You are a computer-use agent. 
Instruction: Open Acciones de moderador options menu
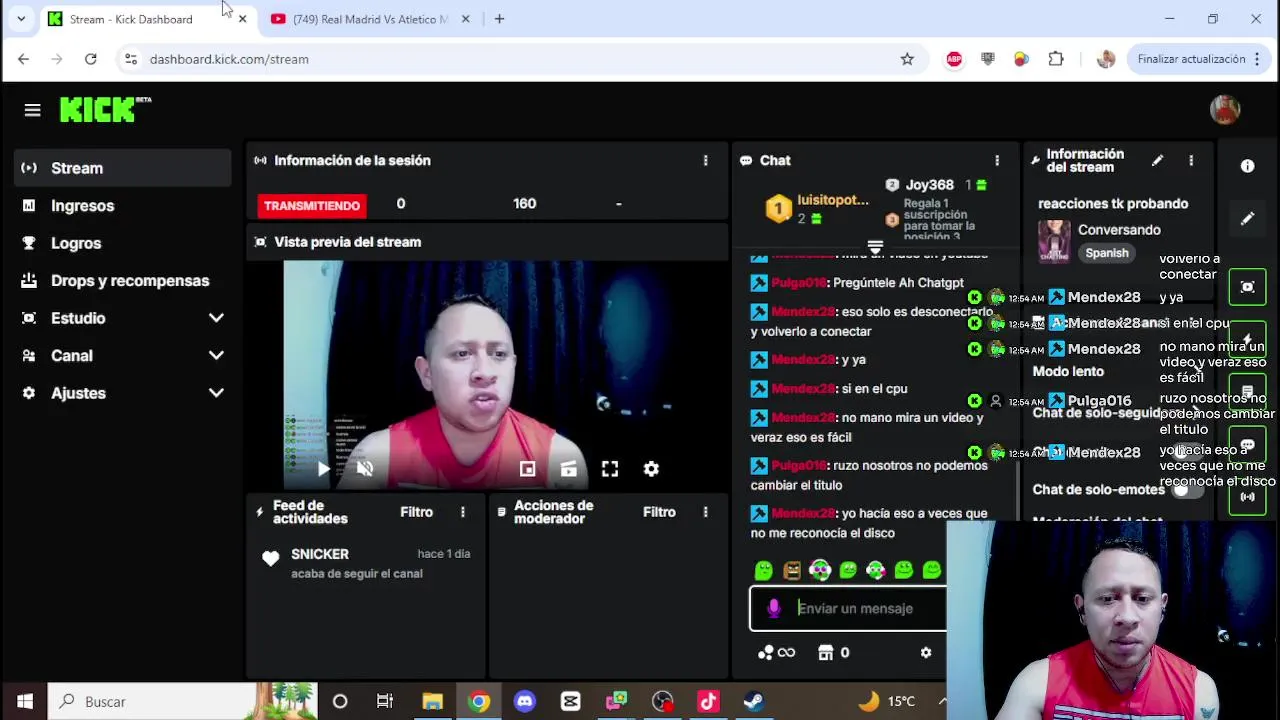(x=706, y=512)
